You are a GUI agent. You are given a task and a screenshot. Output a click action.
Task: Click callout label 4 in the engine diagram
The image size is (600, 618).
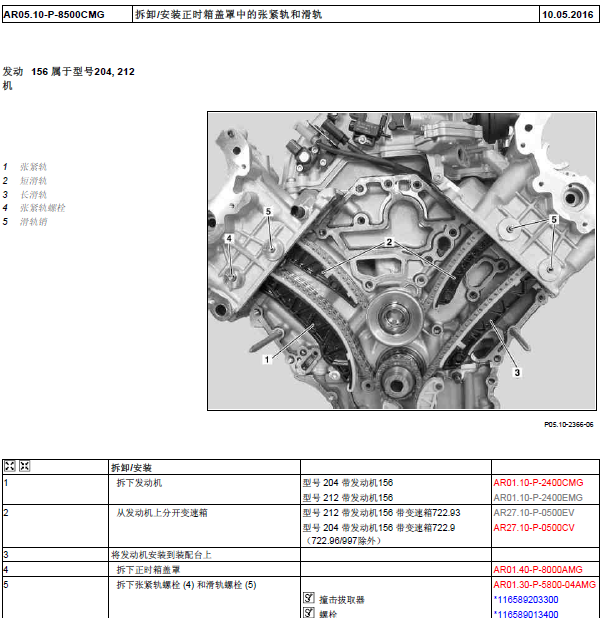click(229, 238)
